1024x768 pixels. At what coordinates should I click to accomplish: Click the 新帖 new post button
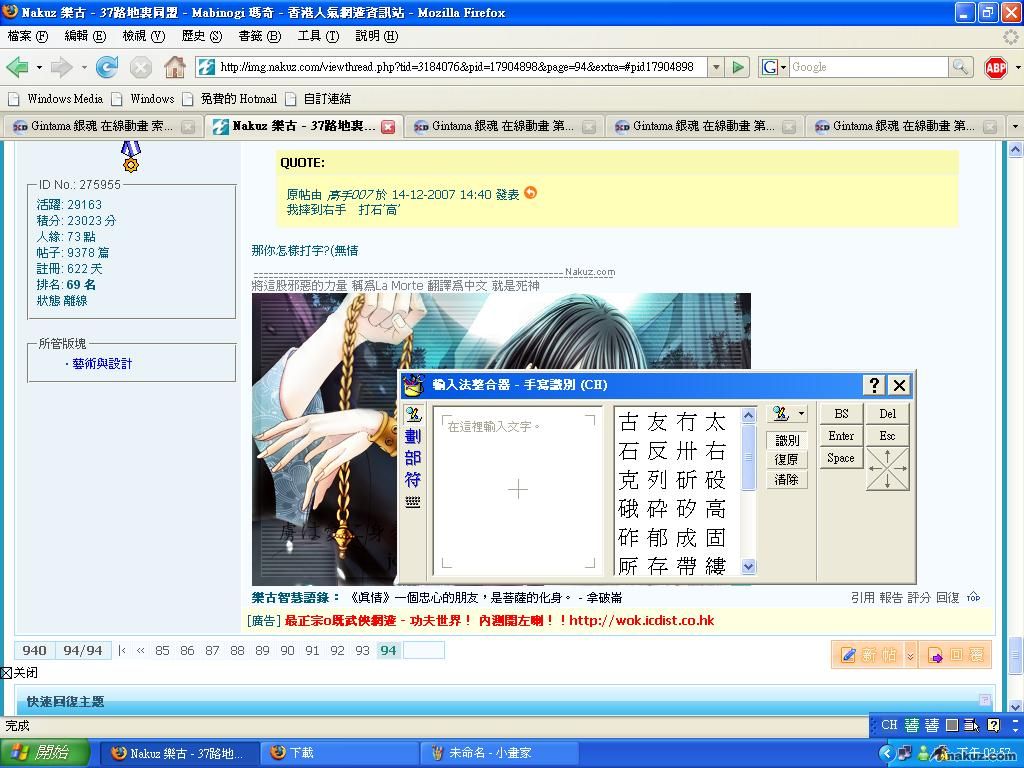868,655
